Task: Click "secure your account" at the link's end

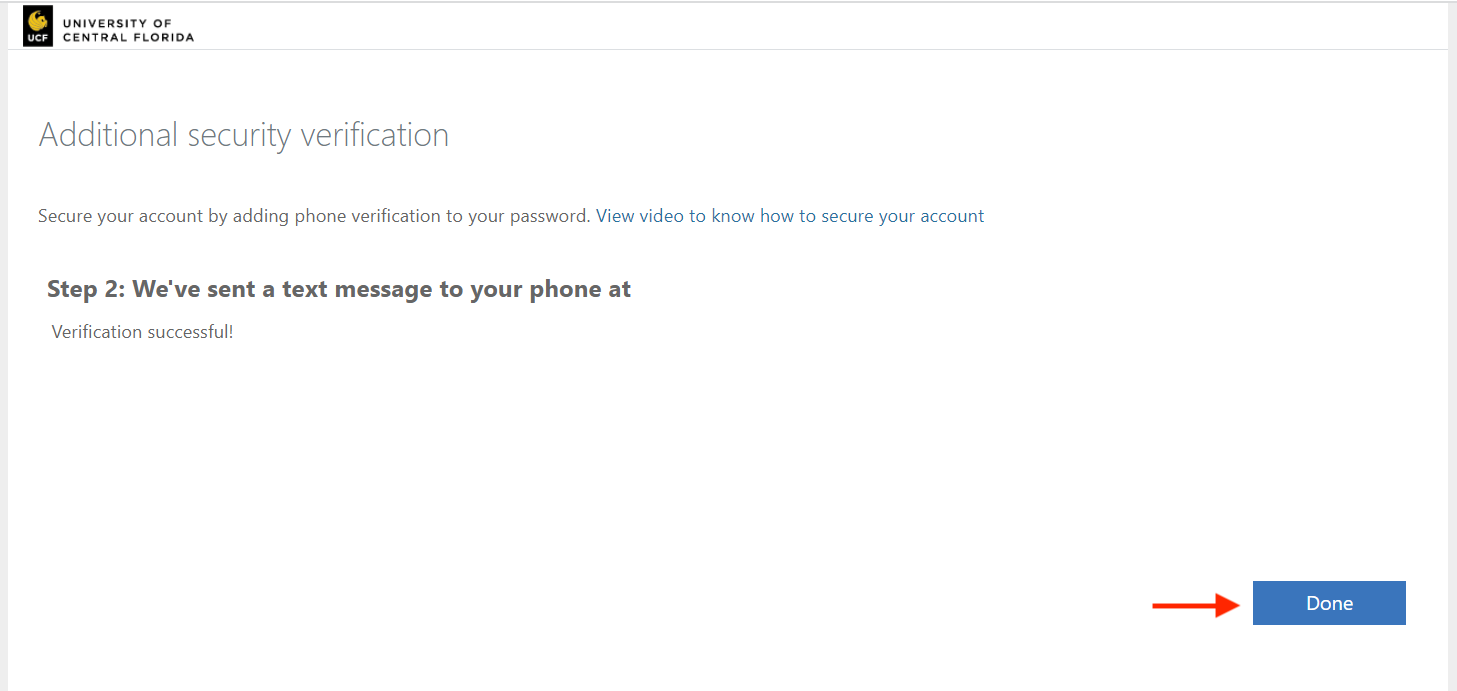Action: pos(903,216)
